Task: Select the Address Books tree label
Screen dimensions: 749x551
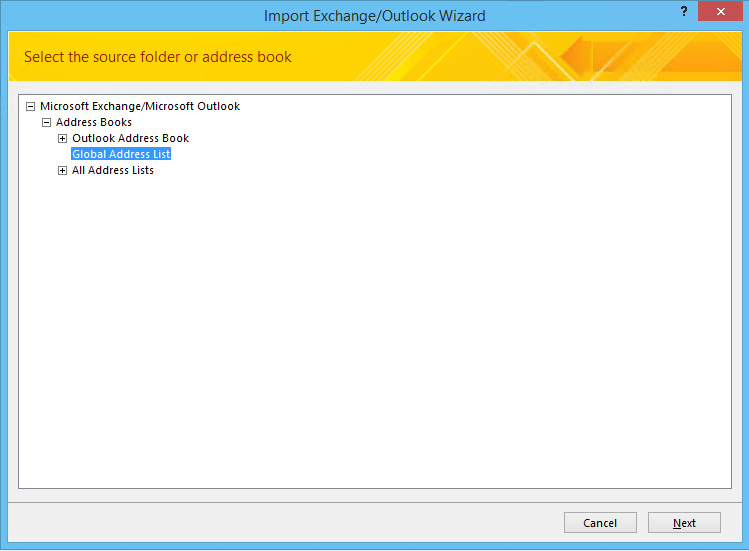Action: click(94, 122)
